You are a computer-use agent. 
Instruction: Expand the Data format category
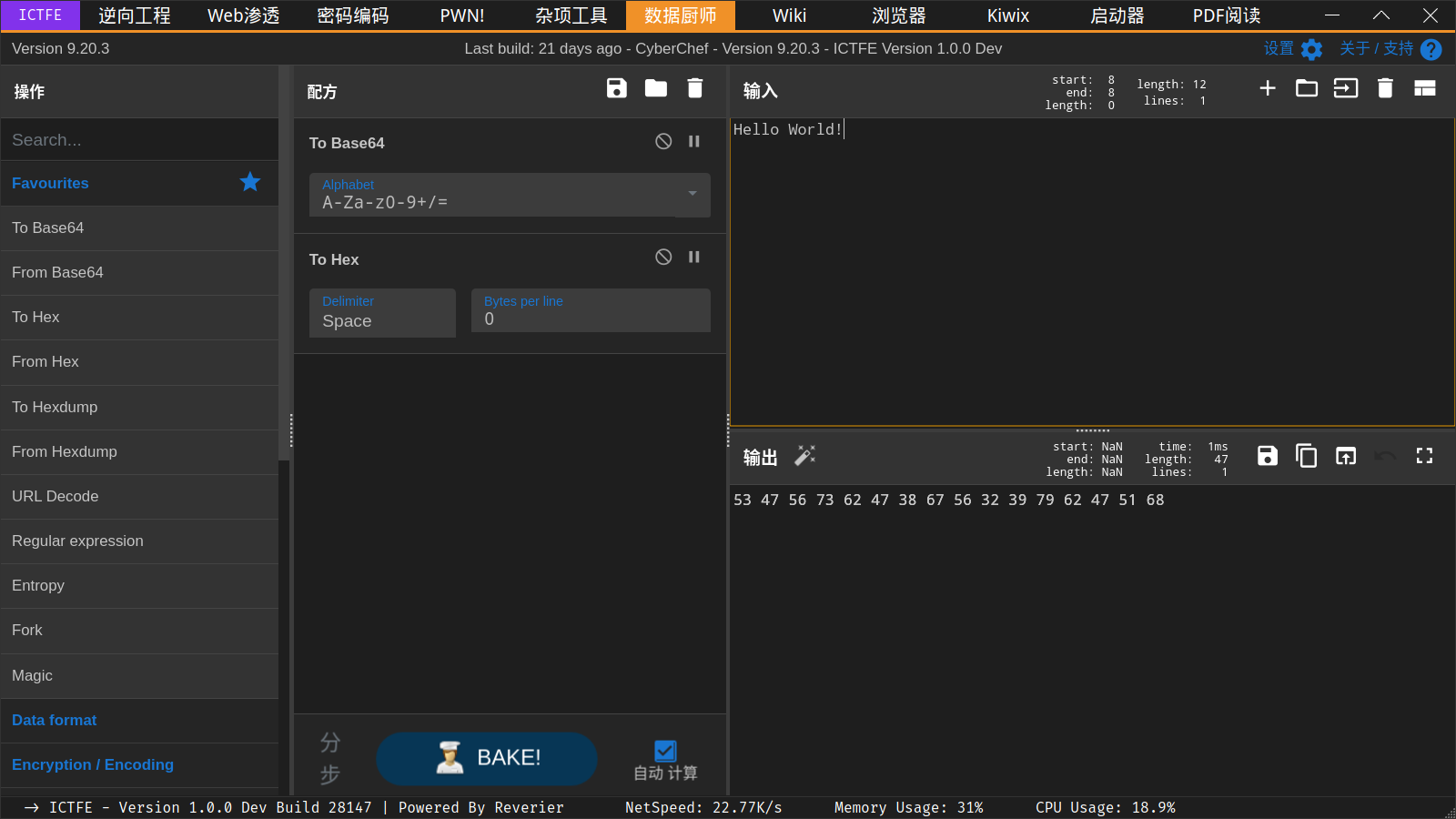point(139,720)
